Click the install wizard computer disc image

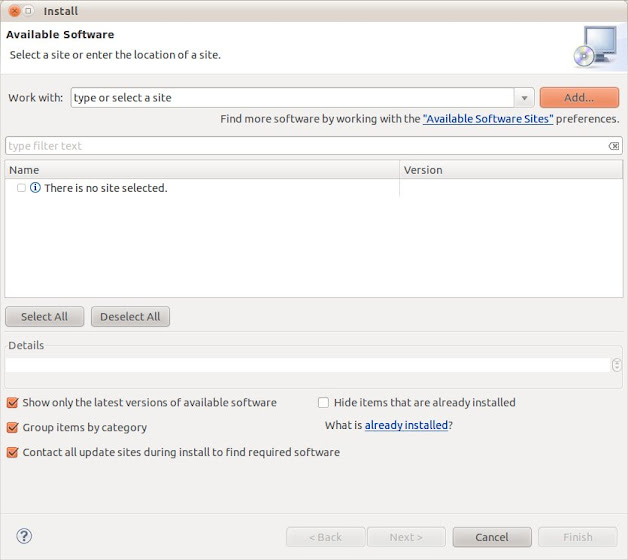click(x=596, y=46)
